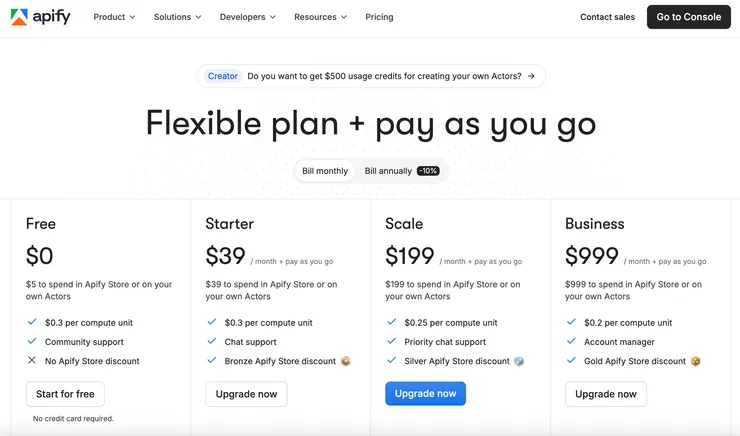Click Start for free on Free plan

pyautogui.click(x=65, y=394)
